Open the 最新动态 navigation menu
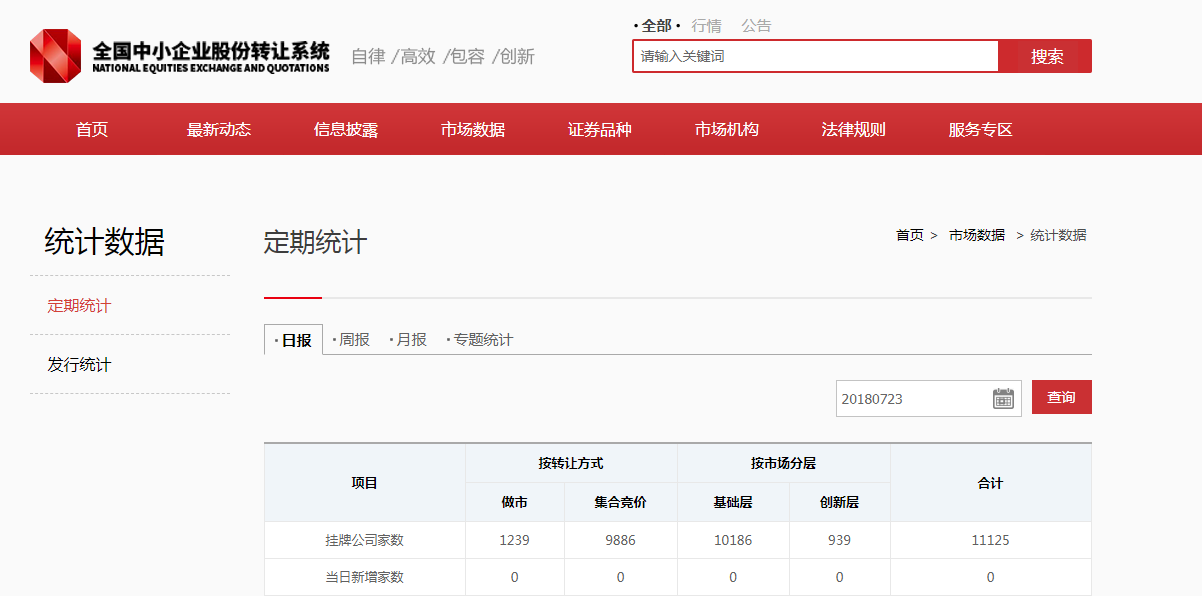The height and width of the screenshot is (596, 1202). tap(219, 130)
